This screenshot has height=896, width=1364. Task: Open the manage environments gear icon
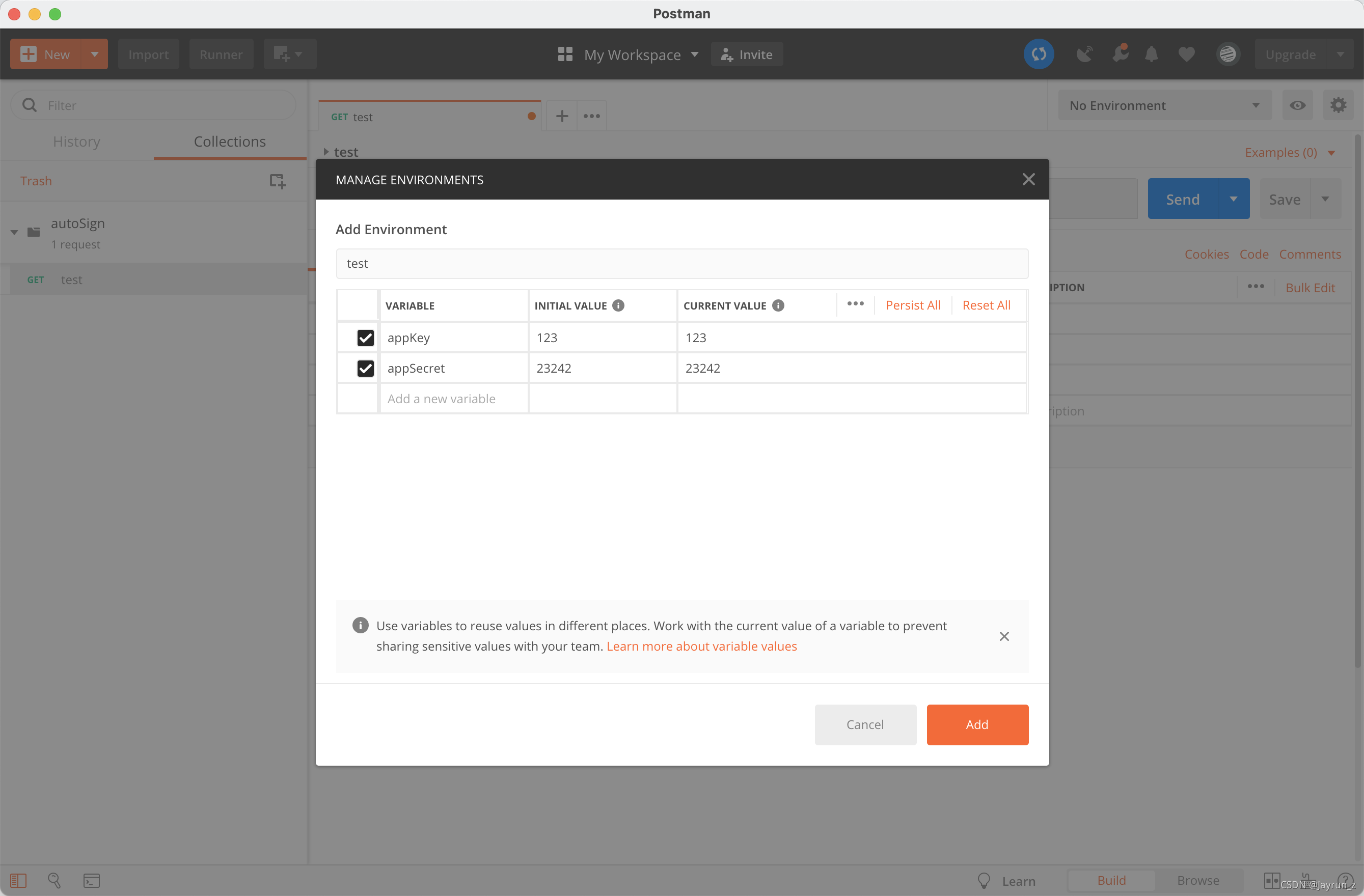pyautogui.click(x=1338, y=105)
